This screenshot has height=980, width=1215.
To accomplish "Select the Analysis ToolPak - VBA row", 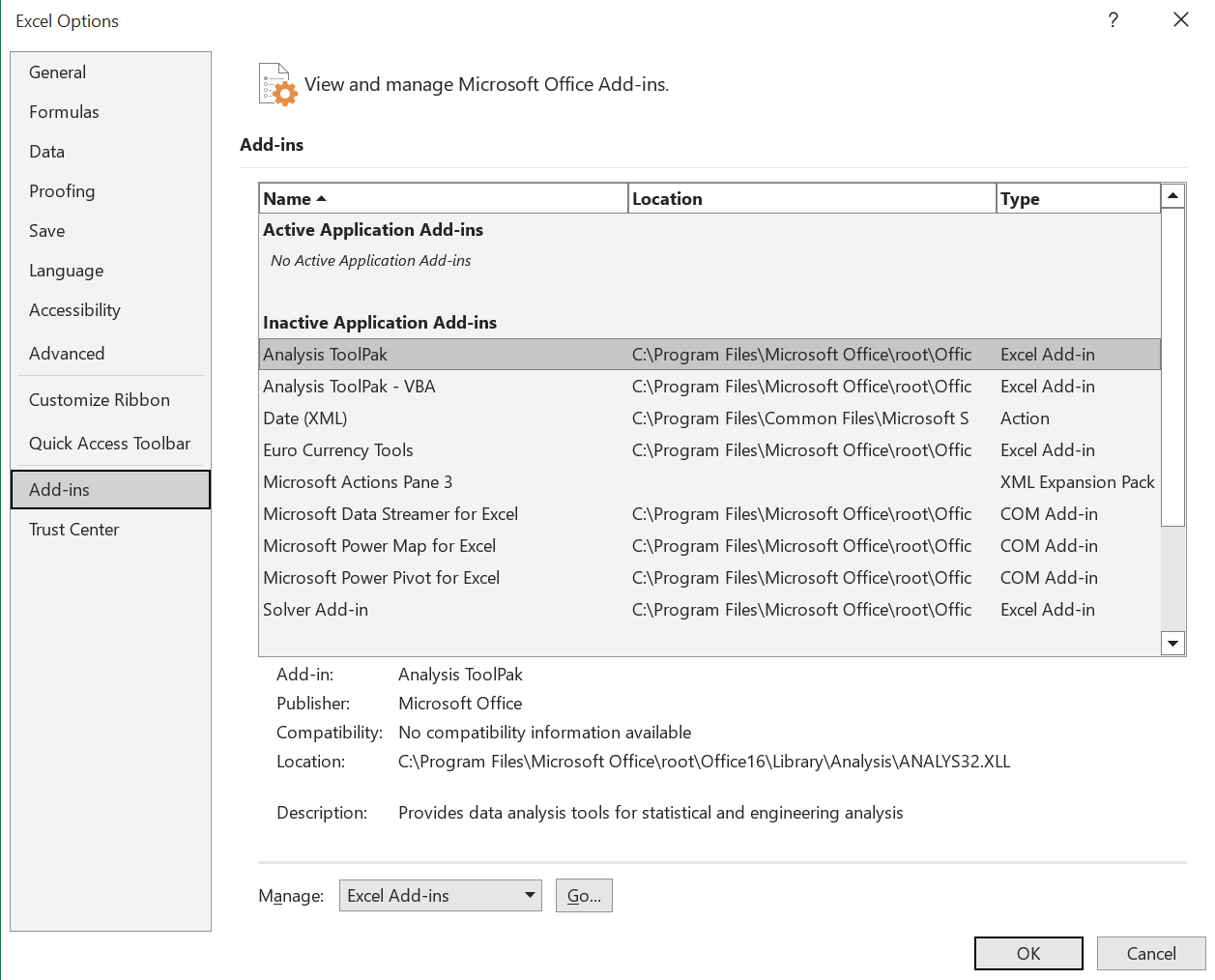I will tap(709, 387).
